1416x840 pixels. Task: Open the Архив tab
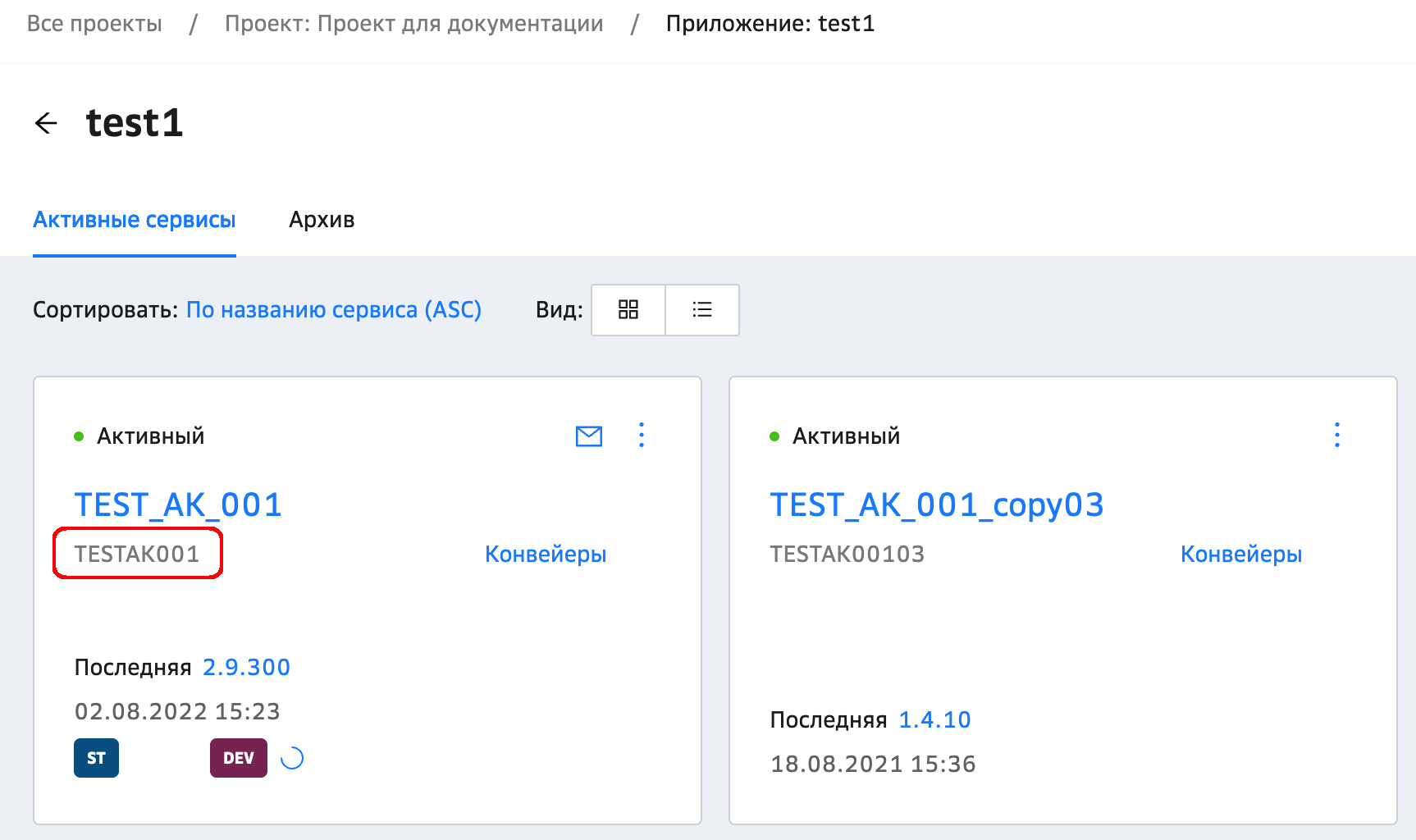click(x=322, y=220)
